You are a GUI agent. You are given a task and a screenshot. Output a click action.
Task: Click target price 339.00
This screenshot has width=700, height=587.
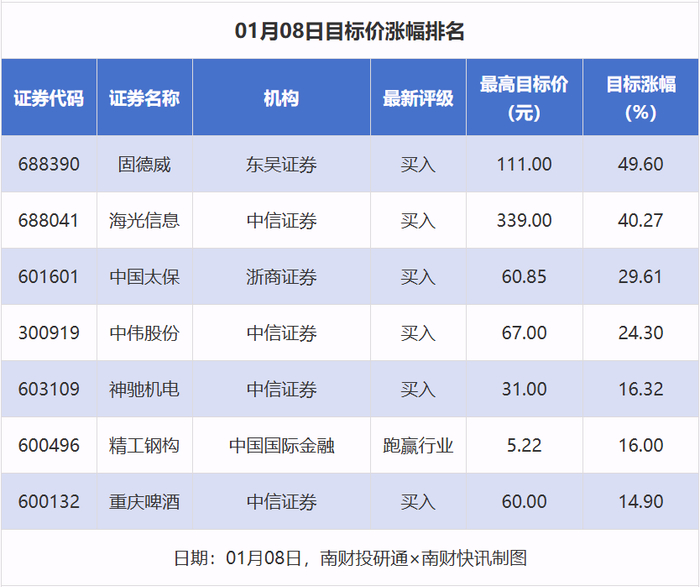coord(524,221)
